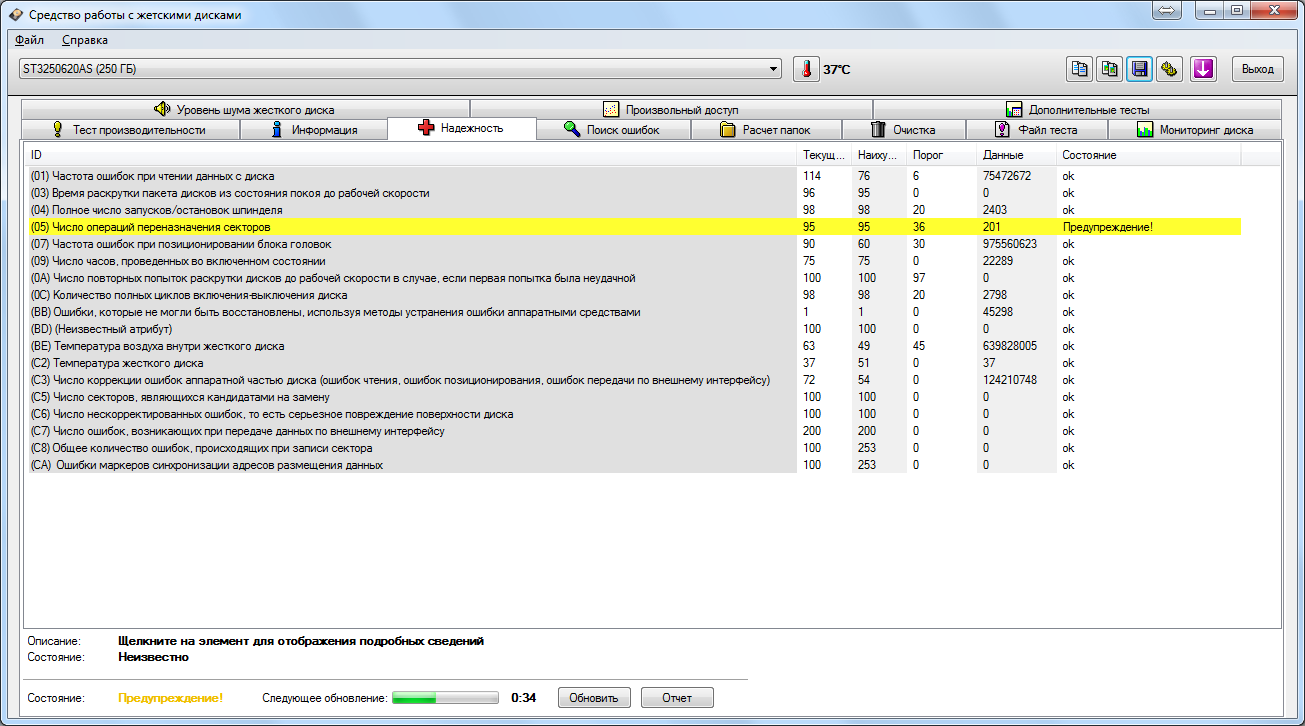This screenshot has height=726, width=1305.
Task: Click the Наиху... column header
Action: [x=880, y=155]
